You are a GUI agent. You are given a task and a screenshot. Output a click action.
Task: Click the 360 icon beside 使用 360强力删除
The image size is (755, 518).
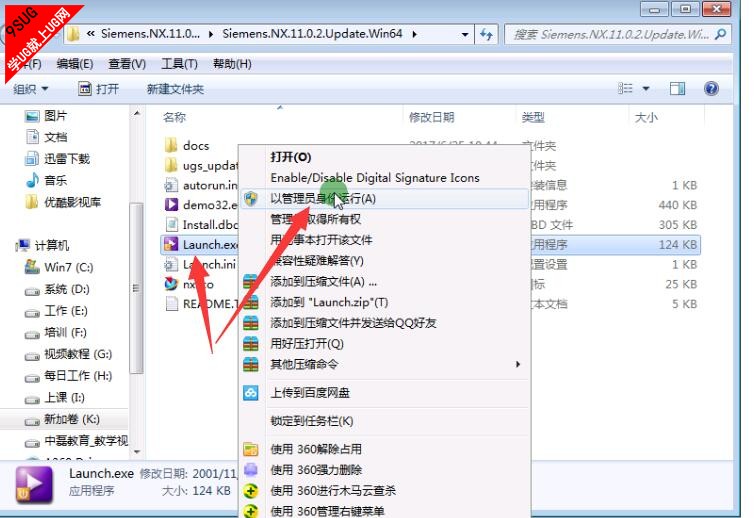[x=251, y=469]
